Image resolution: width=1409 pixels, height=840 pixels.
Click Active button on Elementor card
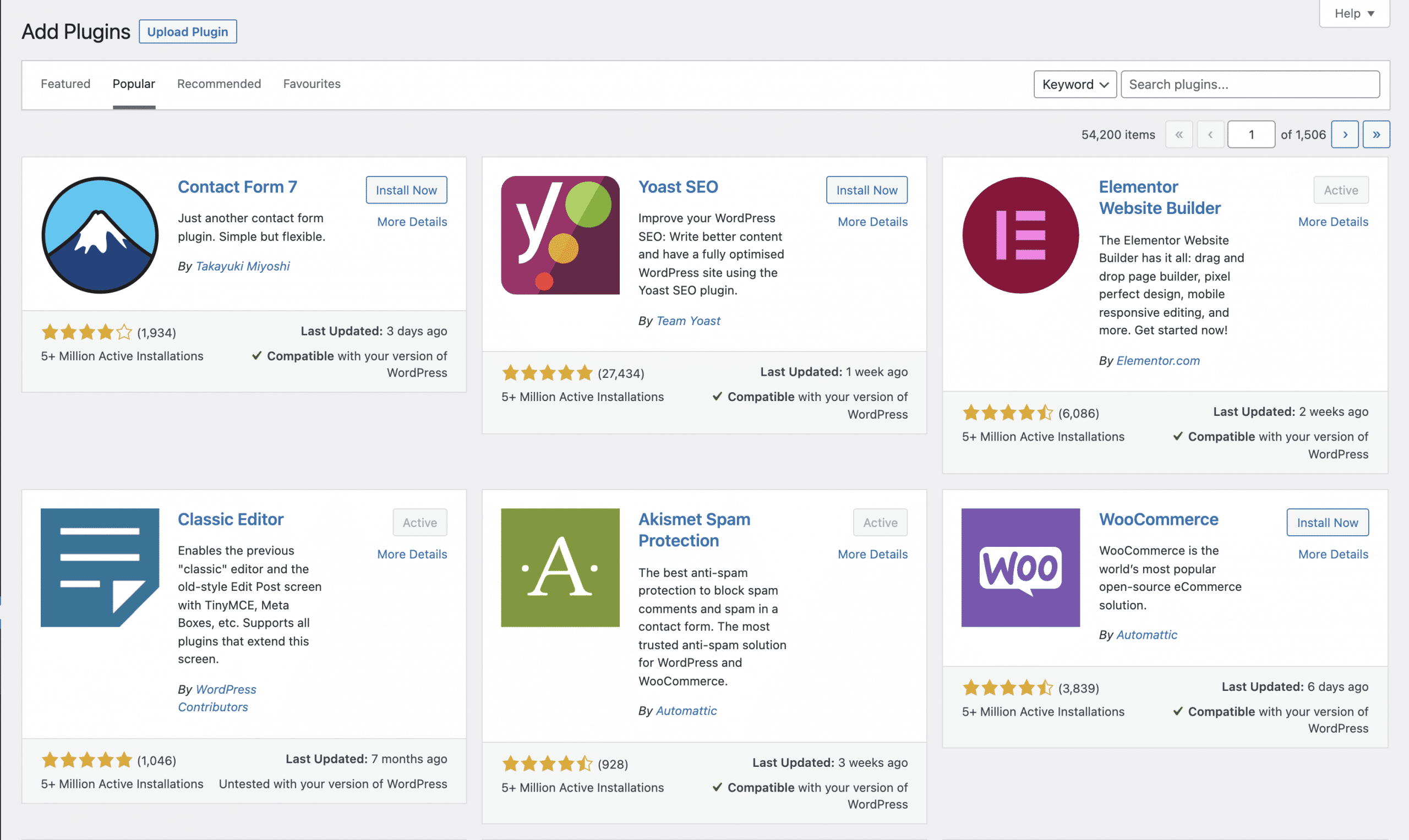coord(1340,190)
